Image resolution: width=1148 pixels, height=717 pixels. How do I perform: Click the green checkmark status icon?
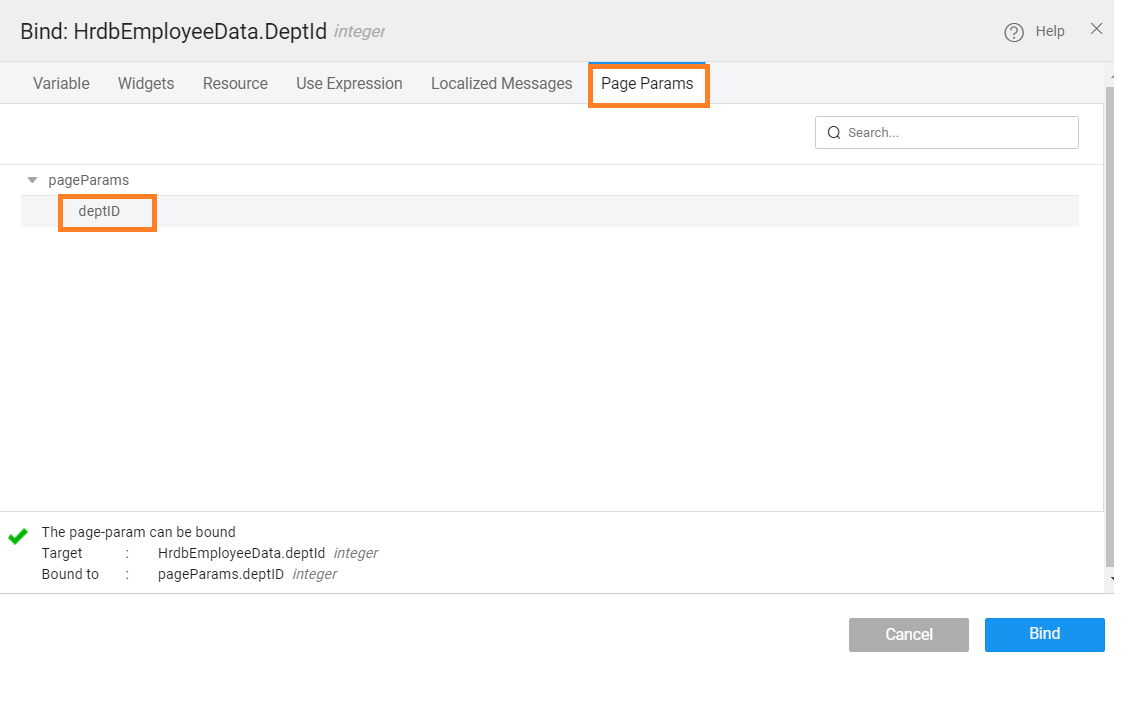point(17,537)
